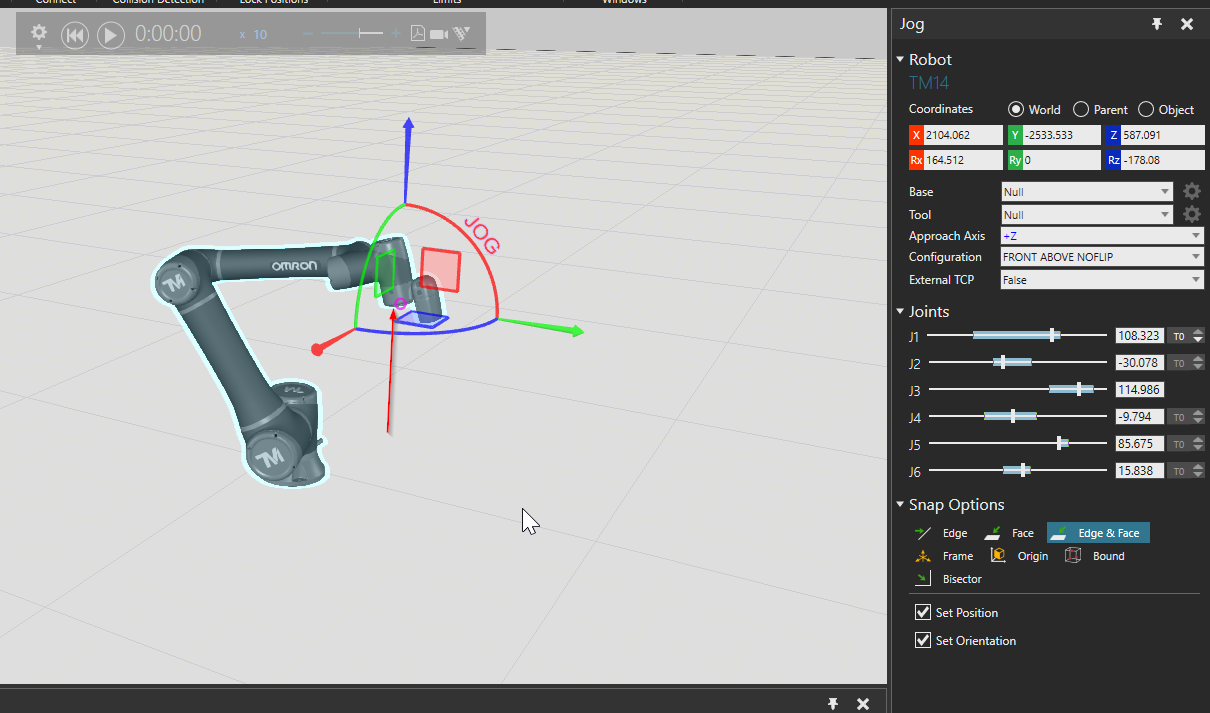Viewport: 1210px width, 713px height.
Task: Click the J2 joint slider
Action: 1017,363
